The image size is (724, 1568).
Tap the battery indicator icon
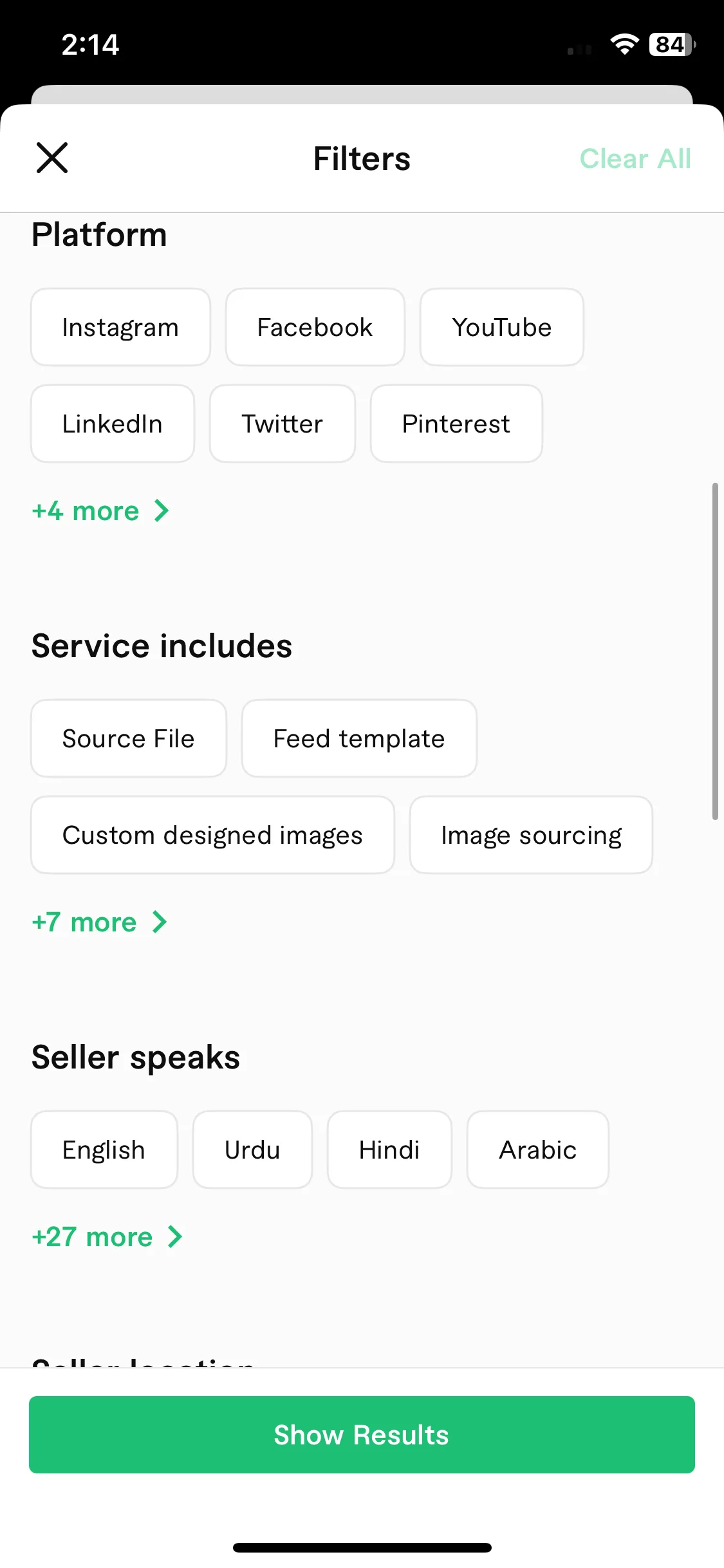pyautogui.click(x=673, y=44)
